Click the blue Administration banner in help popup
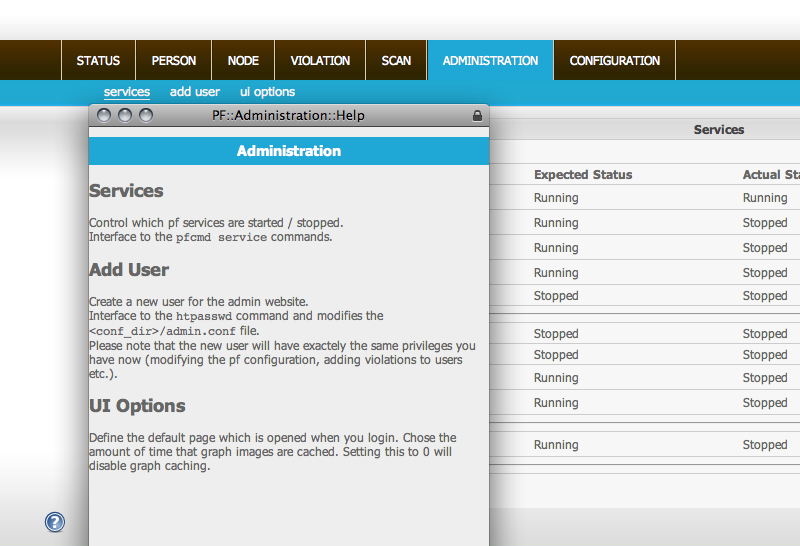This screenshot has height=546, width=800. 289,151
